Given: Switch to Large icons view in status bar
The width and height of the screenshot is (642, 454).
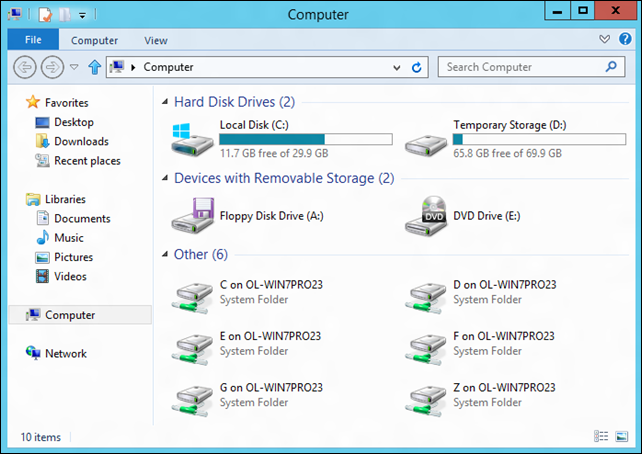Looking at the screenshot, I should 620,437.
